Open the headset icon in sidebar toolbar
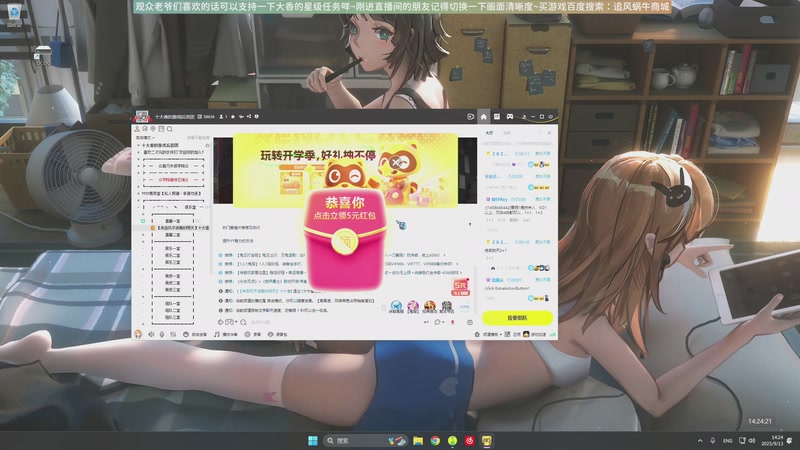Viewport: 800px width, 450px height. click(145, 129)
